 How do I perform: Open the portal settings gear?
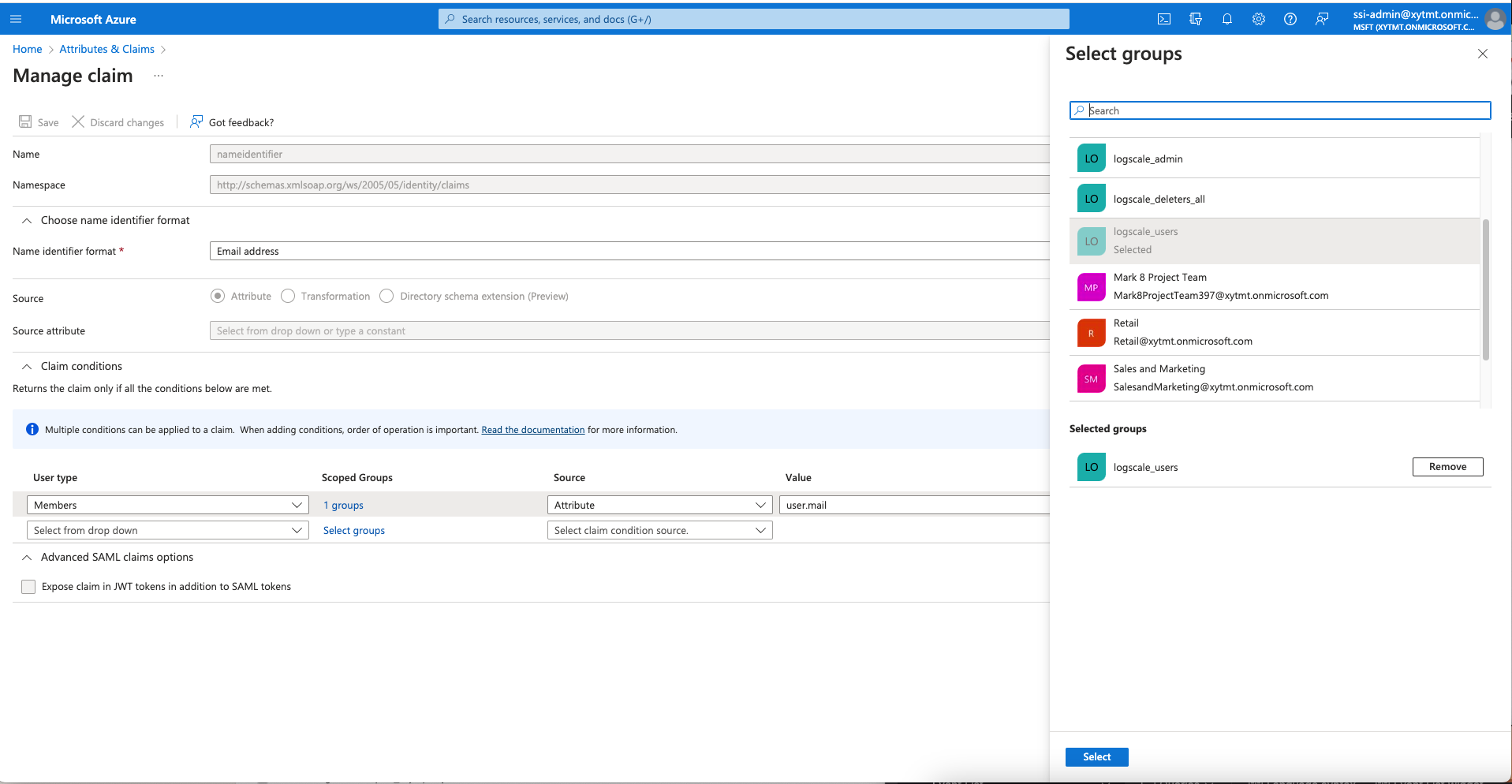point(1259,19)
